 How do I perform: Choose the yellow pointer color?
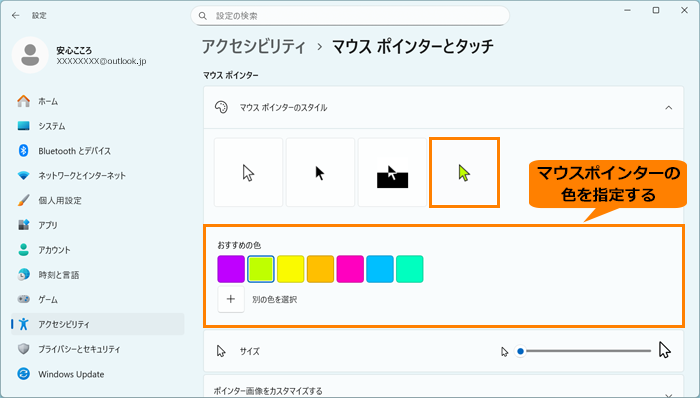(291, 269)
